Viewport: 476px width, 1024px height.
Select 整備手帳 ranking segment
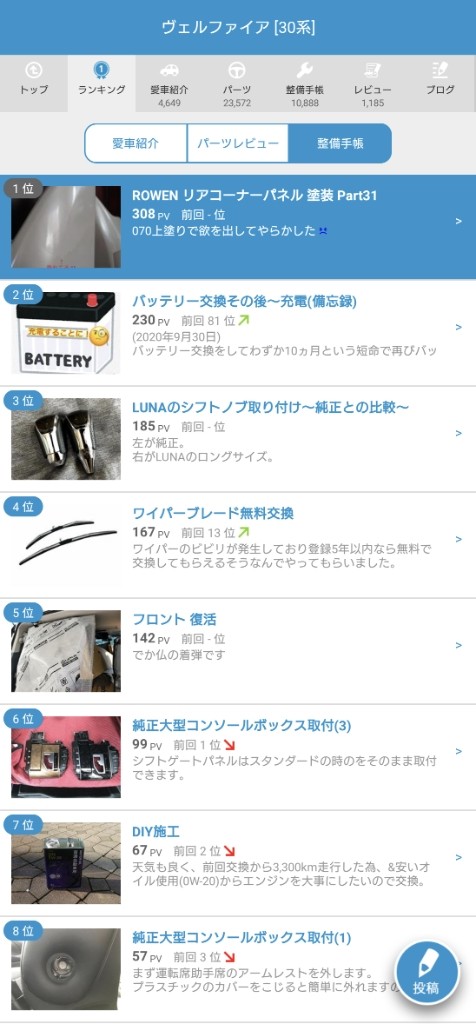point(340,144)
